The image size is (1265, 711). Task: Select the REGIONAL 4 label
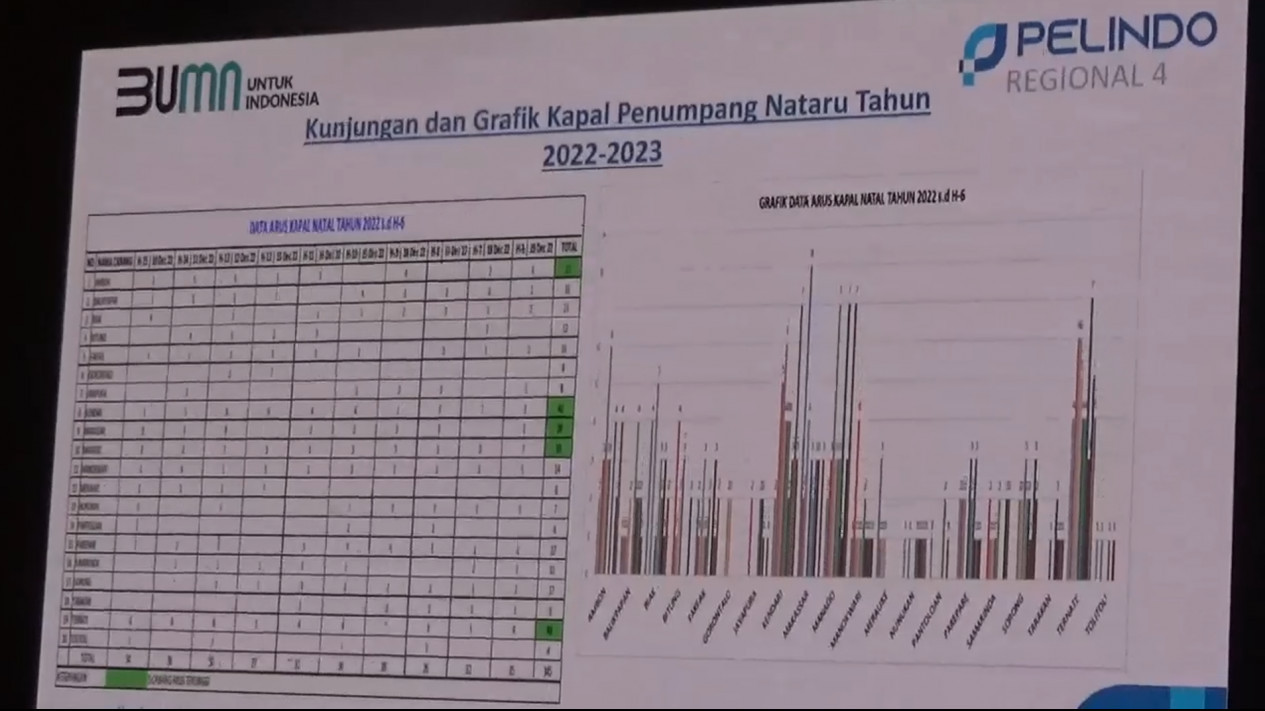1085,78
